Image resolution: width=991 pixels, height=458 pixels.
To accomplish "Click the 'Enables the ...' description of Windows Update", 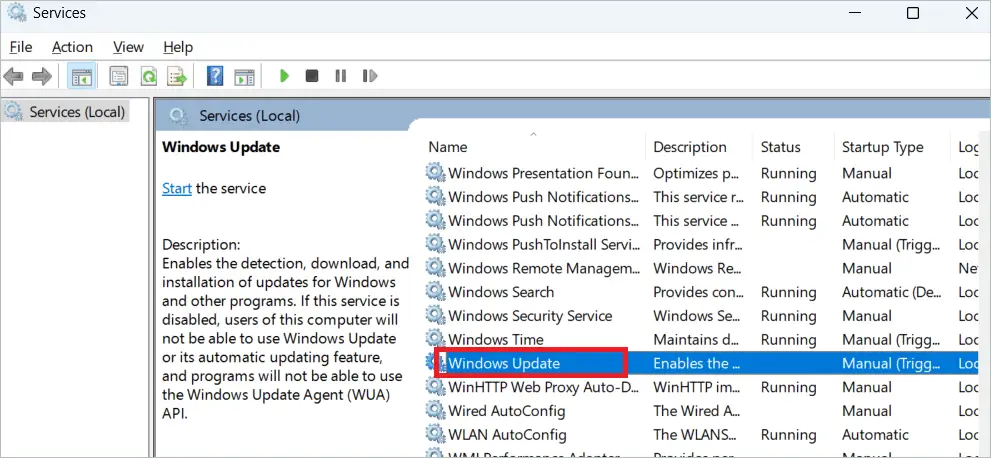I will (x=696, y=363).
